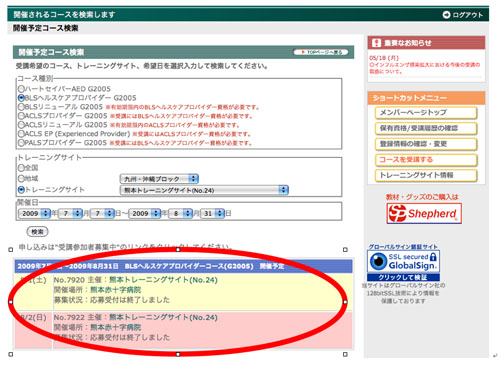Open start day 7 dropdown
500x368 pixels.
click(102, 213)
